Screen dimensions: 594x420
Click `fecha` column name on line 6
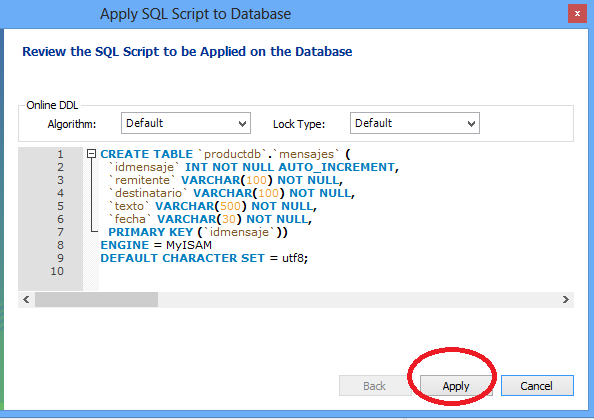(130, 219)
